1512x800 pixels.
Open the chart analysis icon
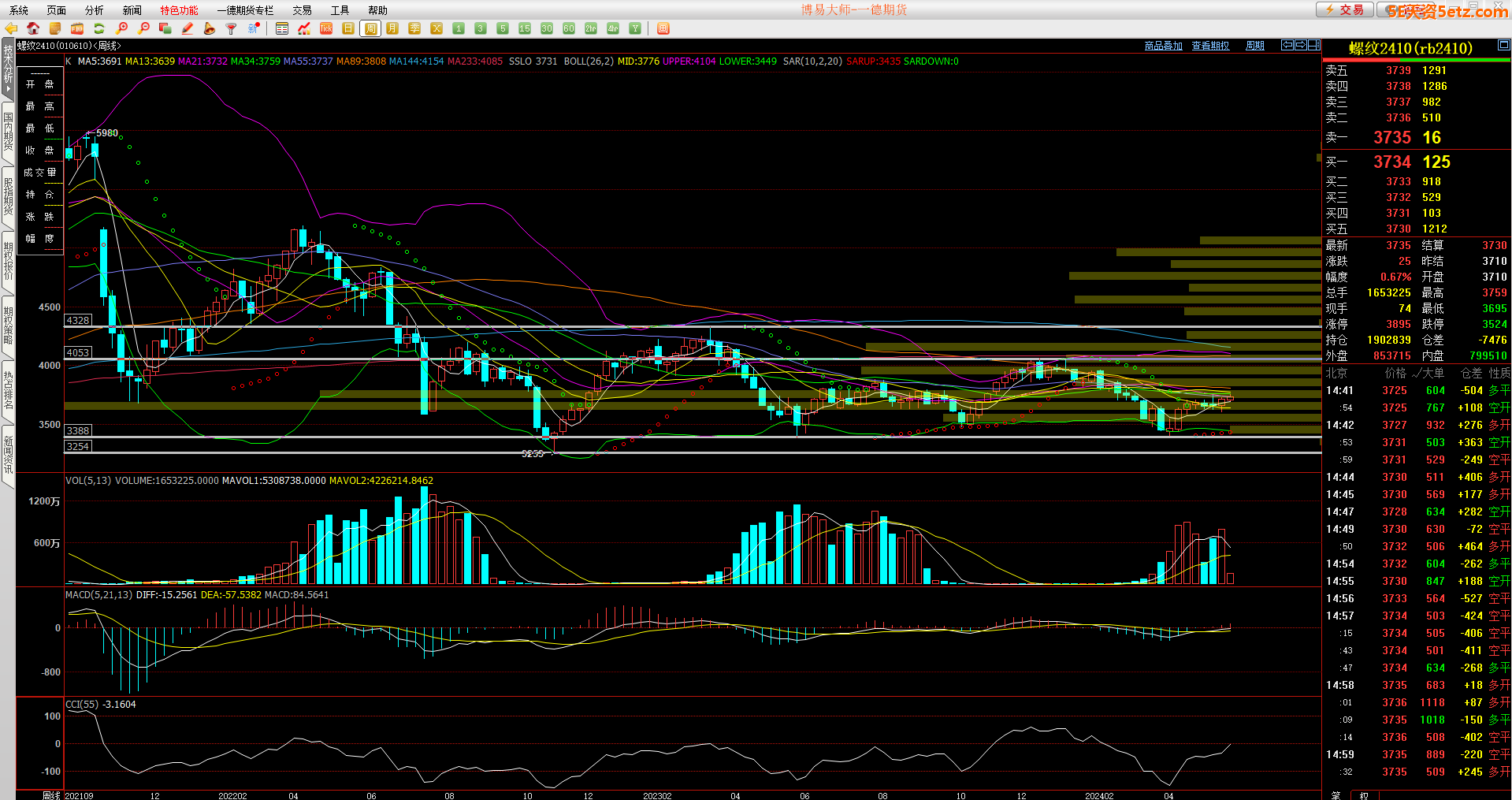(304, 28)
